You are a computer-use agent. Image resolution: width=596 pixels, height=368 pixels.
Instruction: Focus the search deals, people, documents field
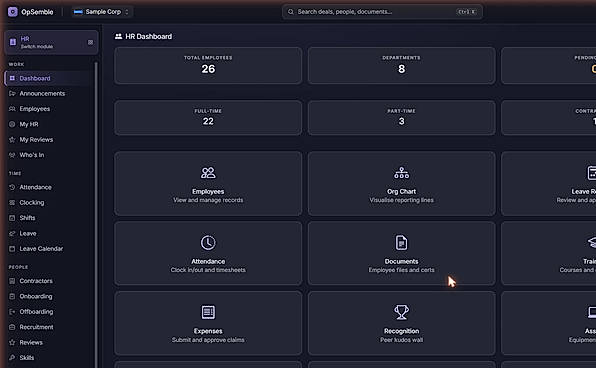(382, 12)
